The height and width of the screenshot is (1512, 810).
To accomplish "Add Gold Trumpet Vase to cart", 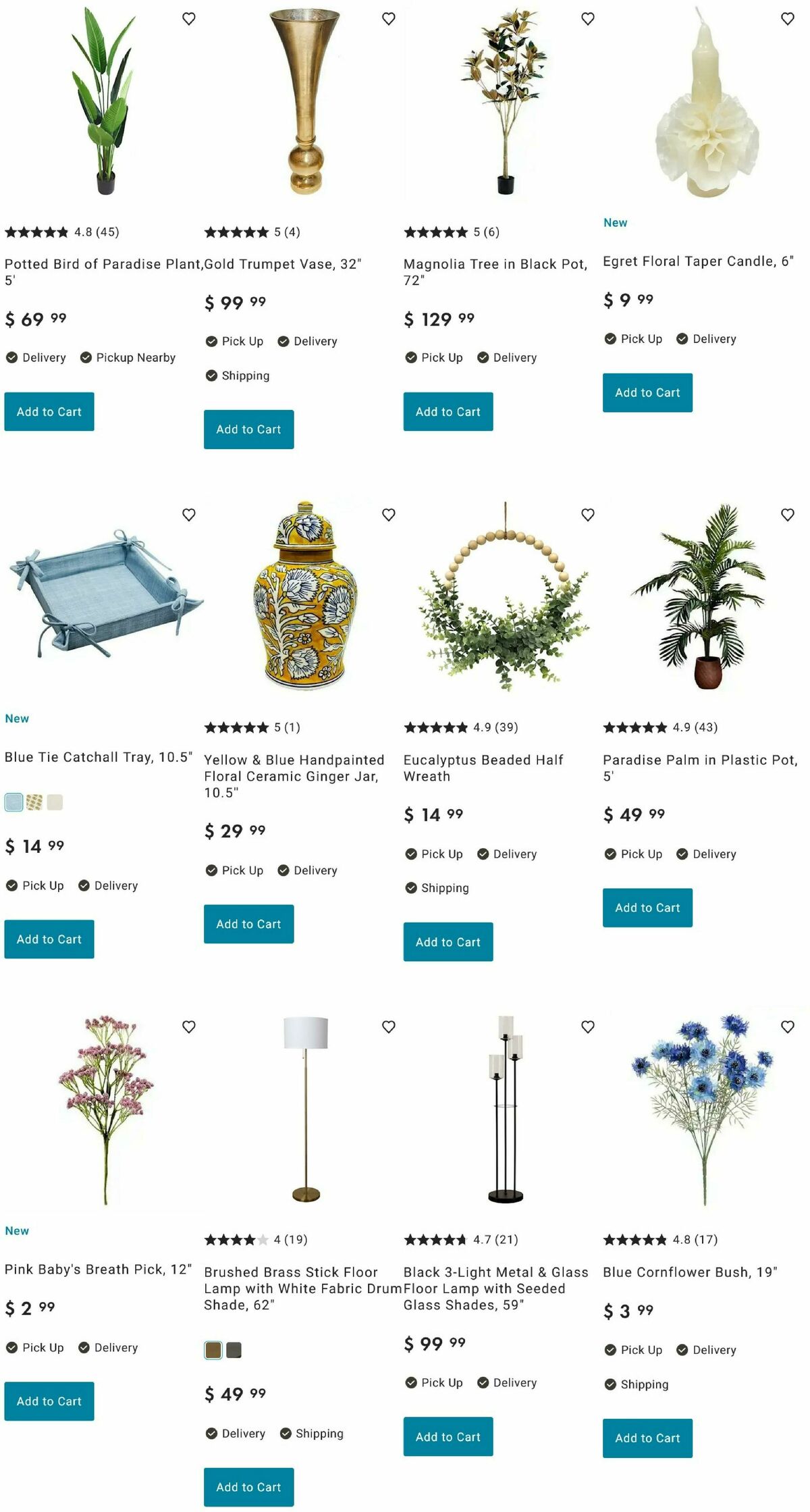I will pos(249,429).
